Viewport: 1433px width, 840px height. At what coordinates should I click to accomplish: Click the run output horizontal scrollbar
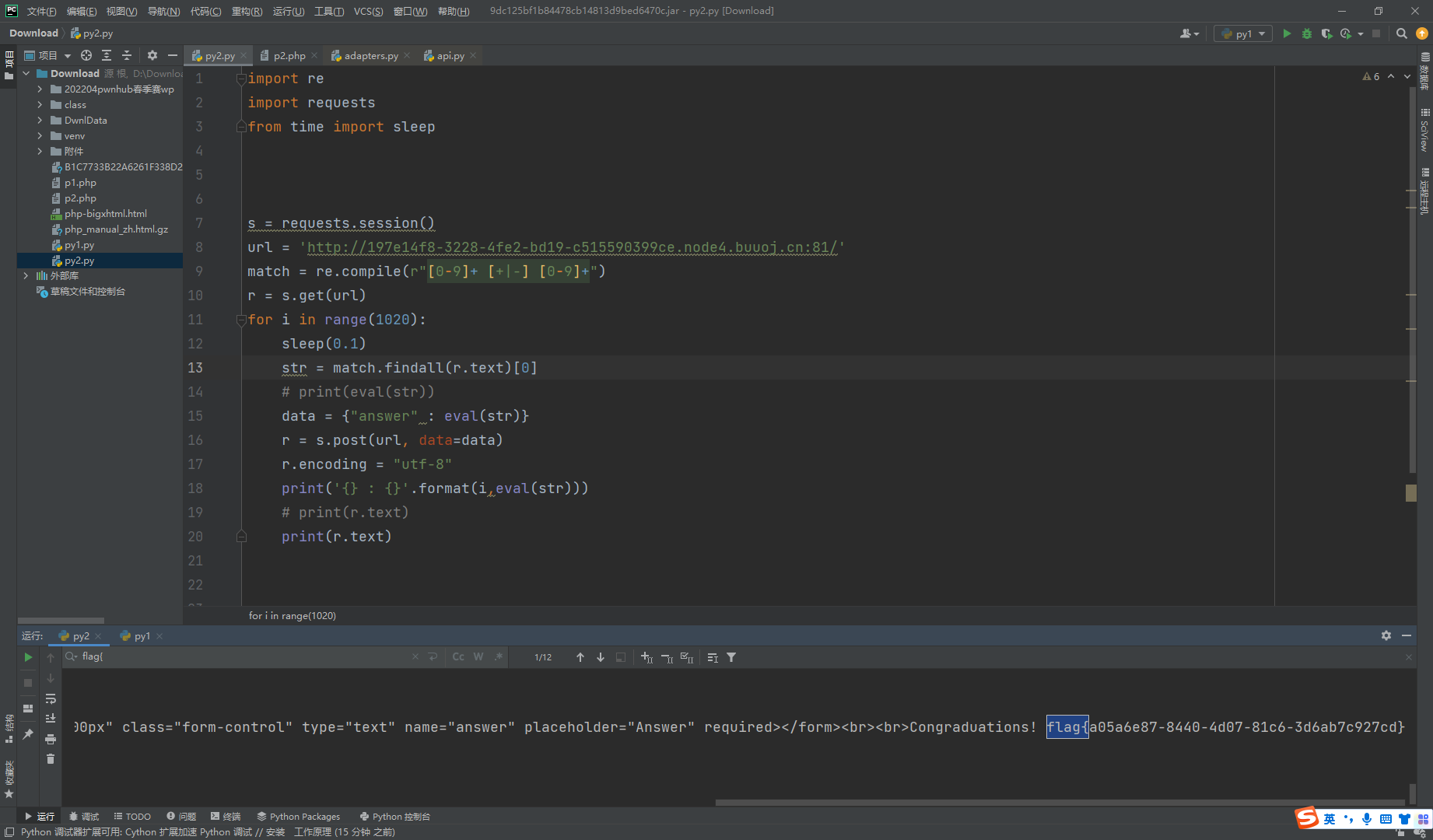pos(1062,802)
